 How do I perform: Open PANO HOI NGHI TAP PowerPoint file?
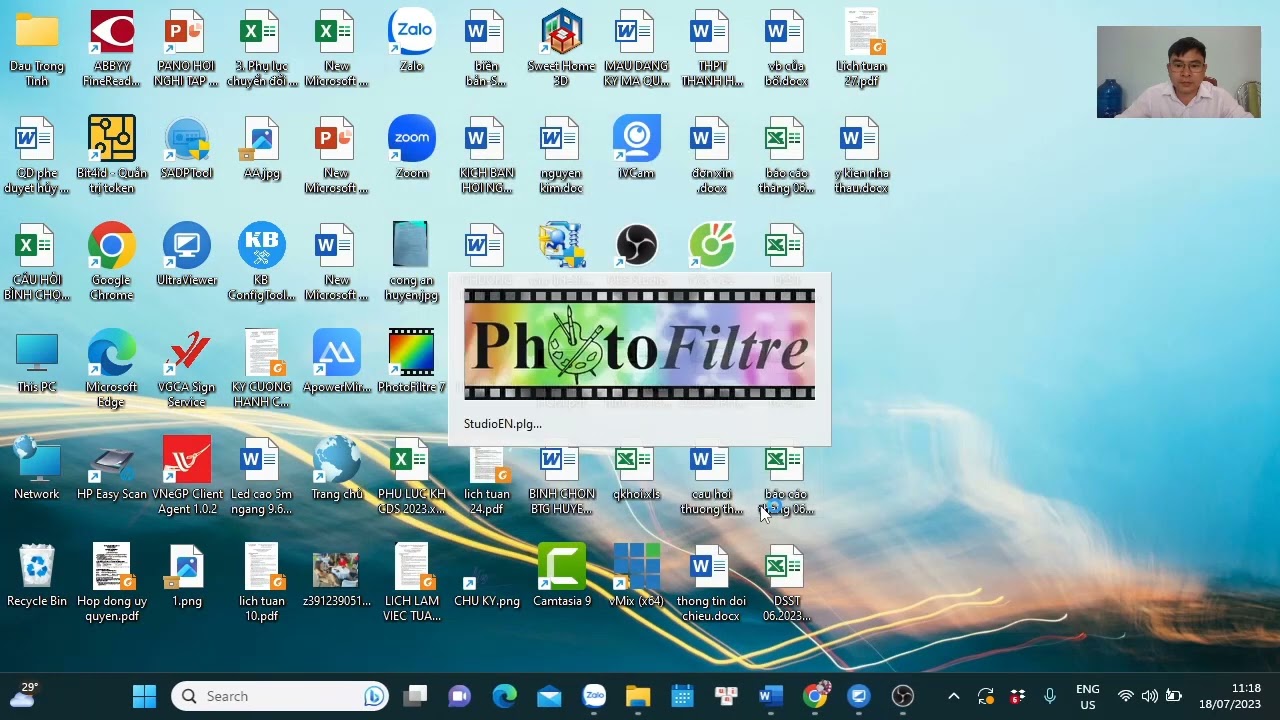(186, 48)
